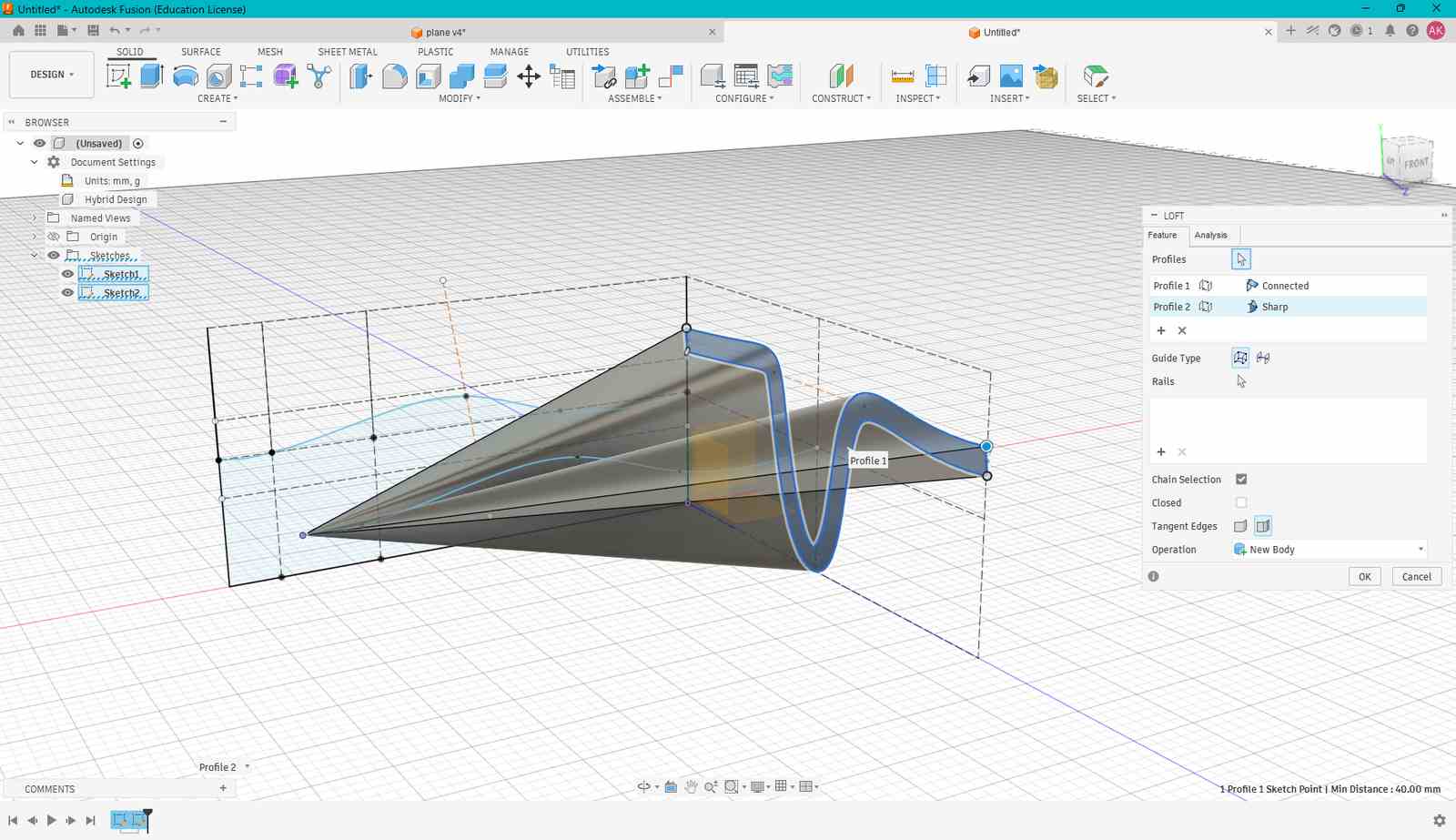Expand the Origin tree node

(x=35, y=237)
